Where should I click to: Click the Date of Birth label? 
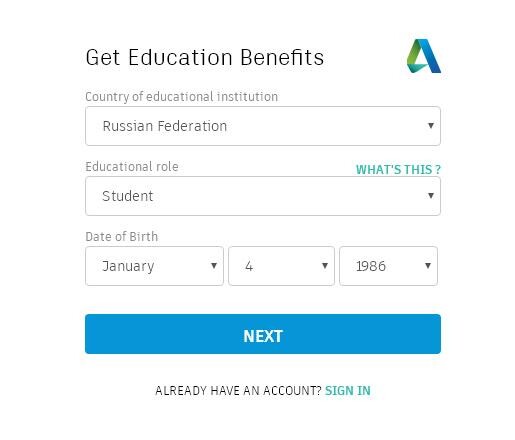tap(122, 237)
